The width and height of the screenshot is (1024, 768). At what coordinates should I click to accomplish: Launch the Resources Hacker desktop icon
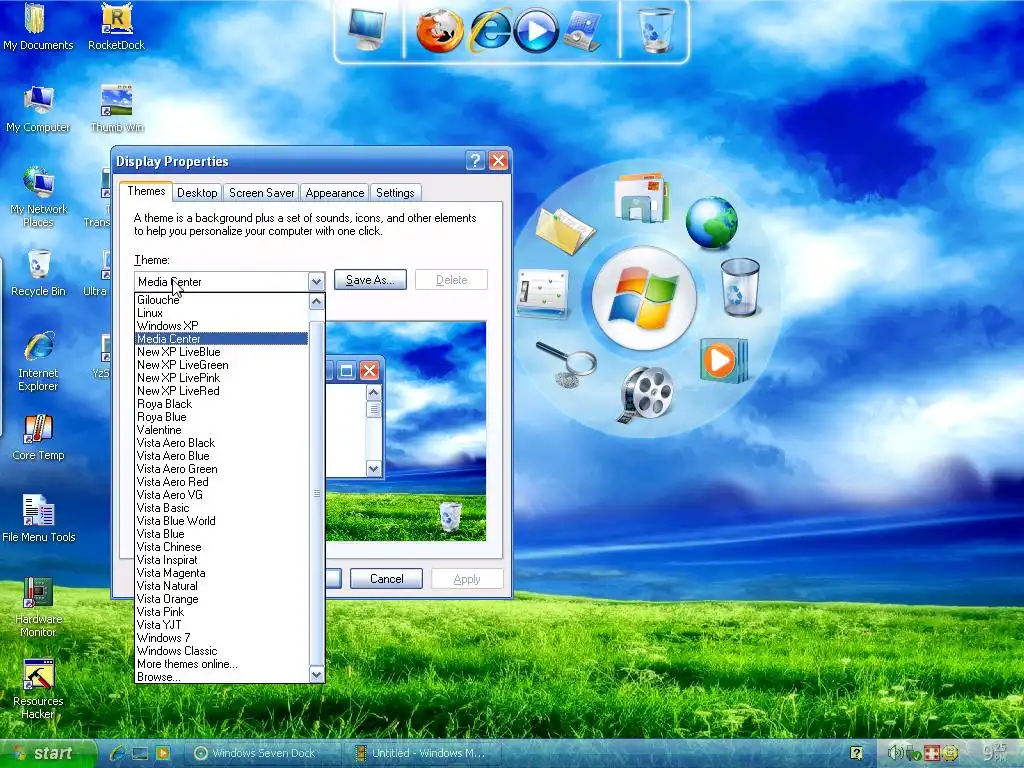[39, 690]
